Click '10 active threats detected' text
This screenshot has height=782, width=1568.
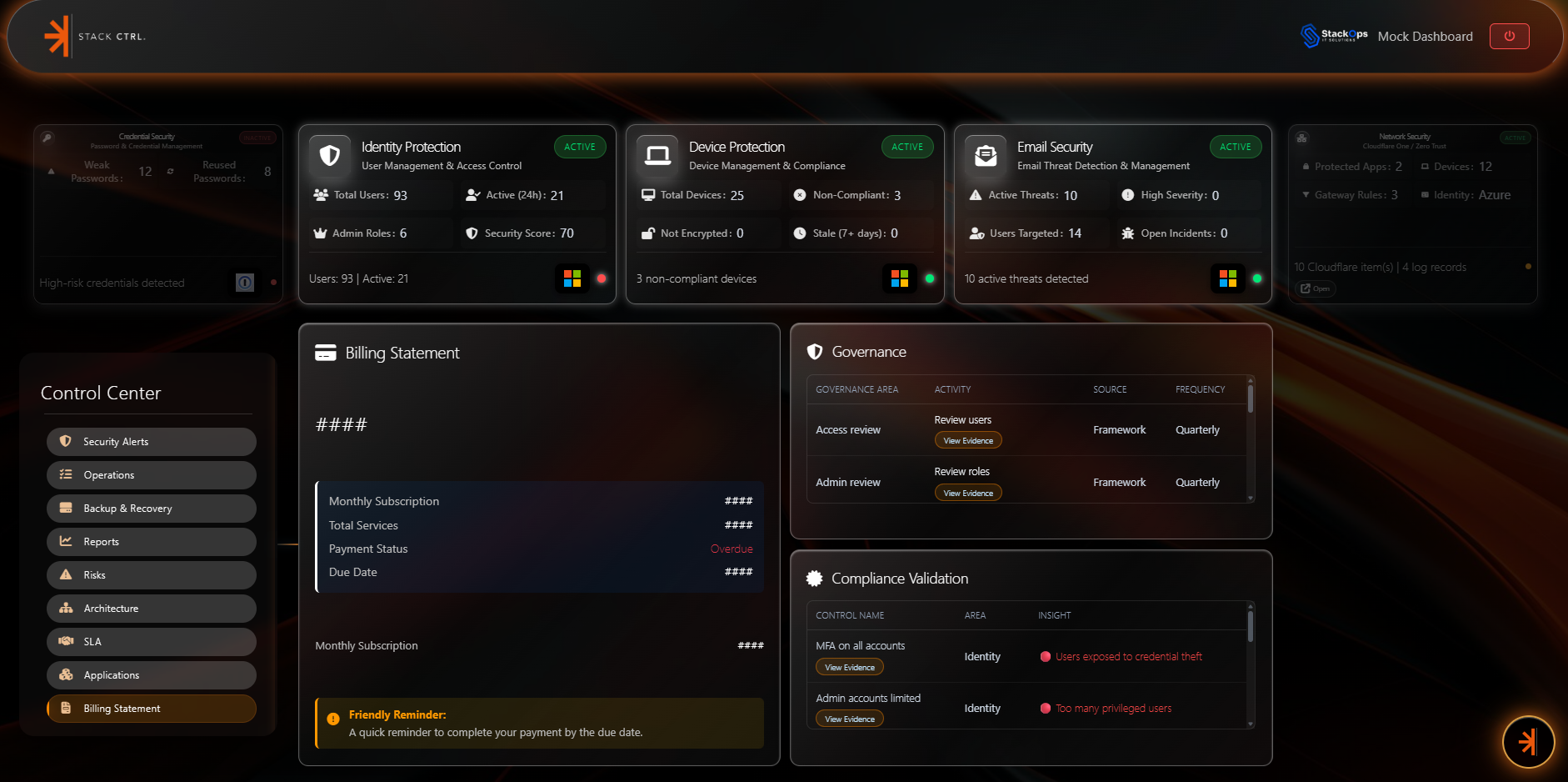pos(1026,278)
